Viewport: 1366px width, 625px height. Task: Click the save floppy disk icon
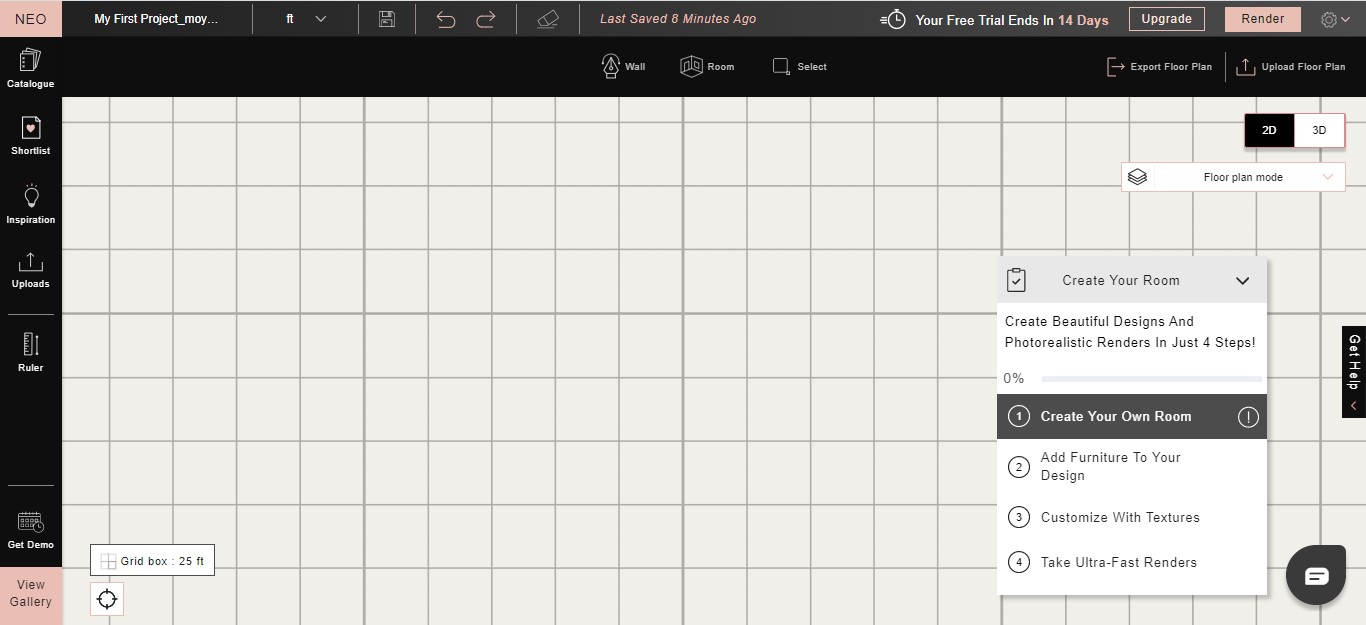pyautogui.click(x=387, y=19)
